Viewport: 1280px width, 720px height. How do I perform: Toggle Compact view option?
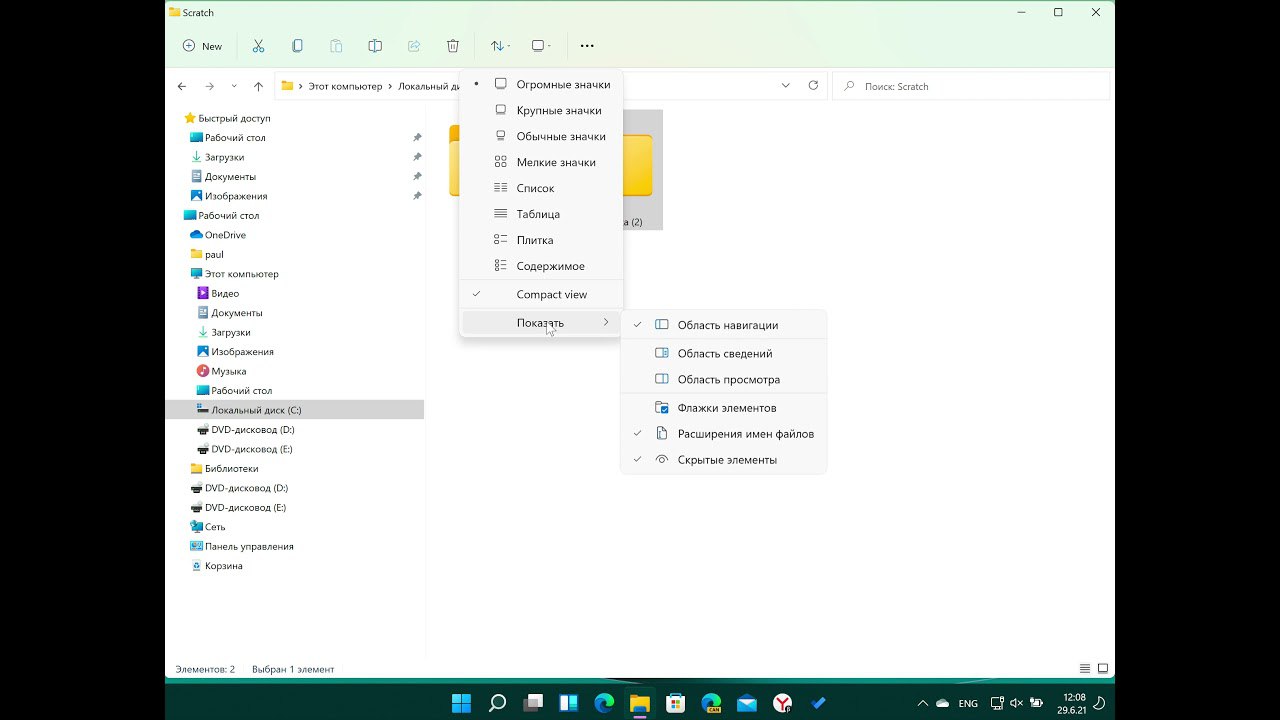pos(541,294)
